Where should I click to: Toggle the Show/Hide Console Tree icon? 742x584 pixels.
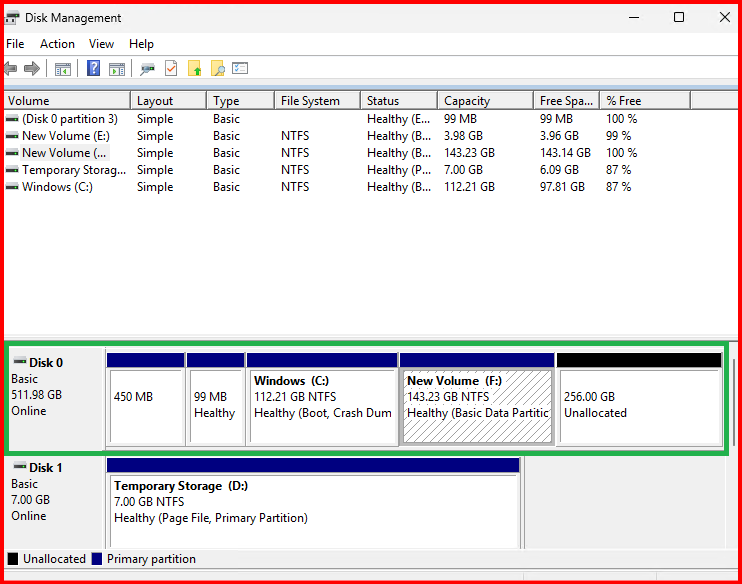(63, 69)
